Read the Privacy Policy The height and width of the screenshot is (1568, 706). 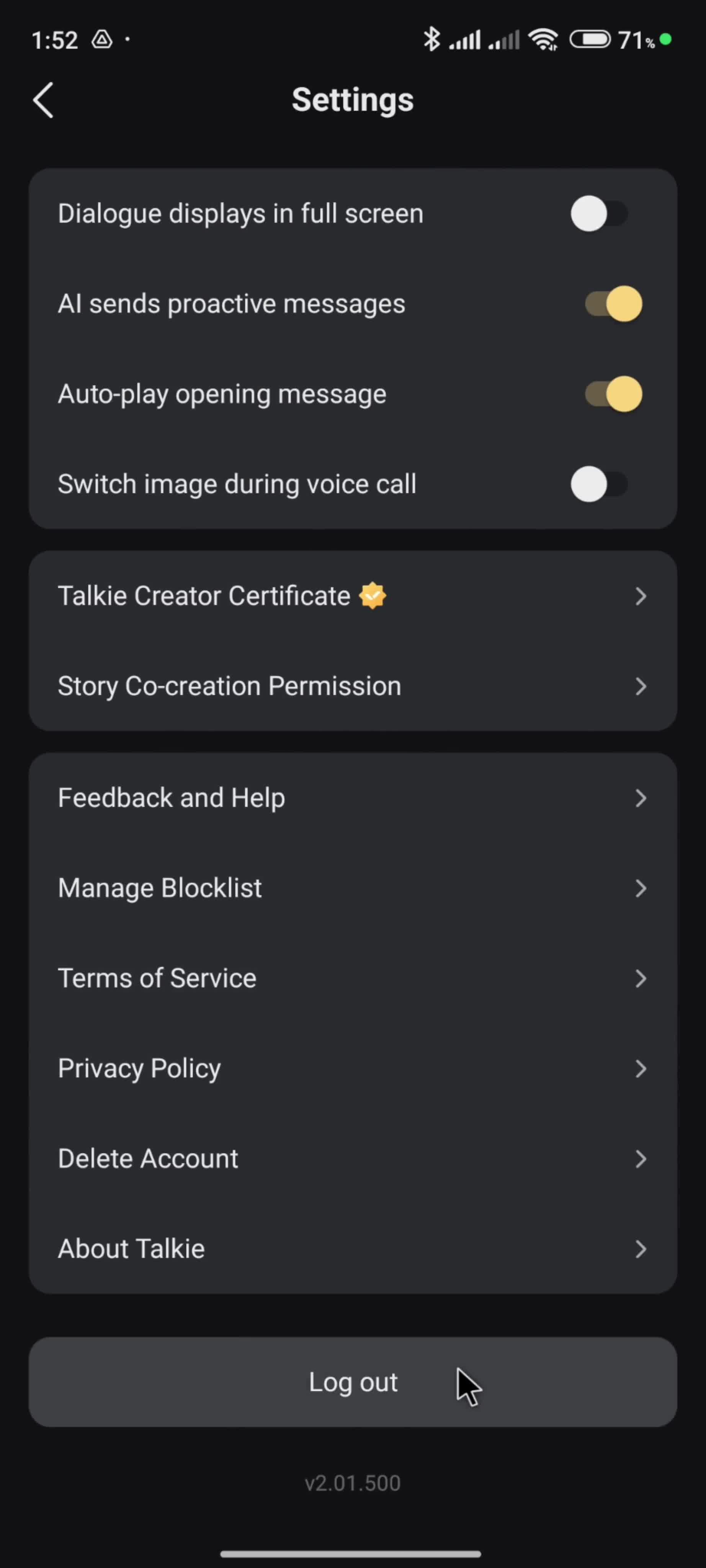point(353,1068)
